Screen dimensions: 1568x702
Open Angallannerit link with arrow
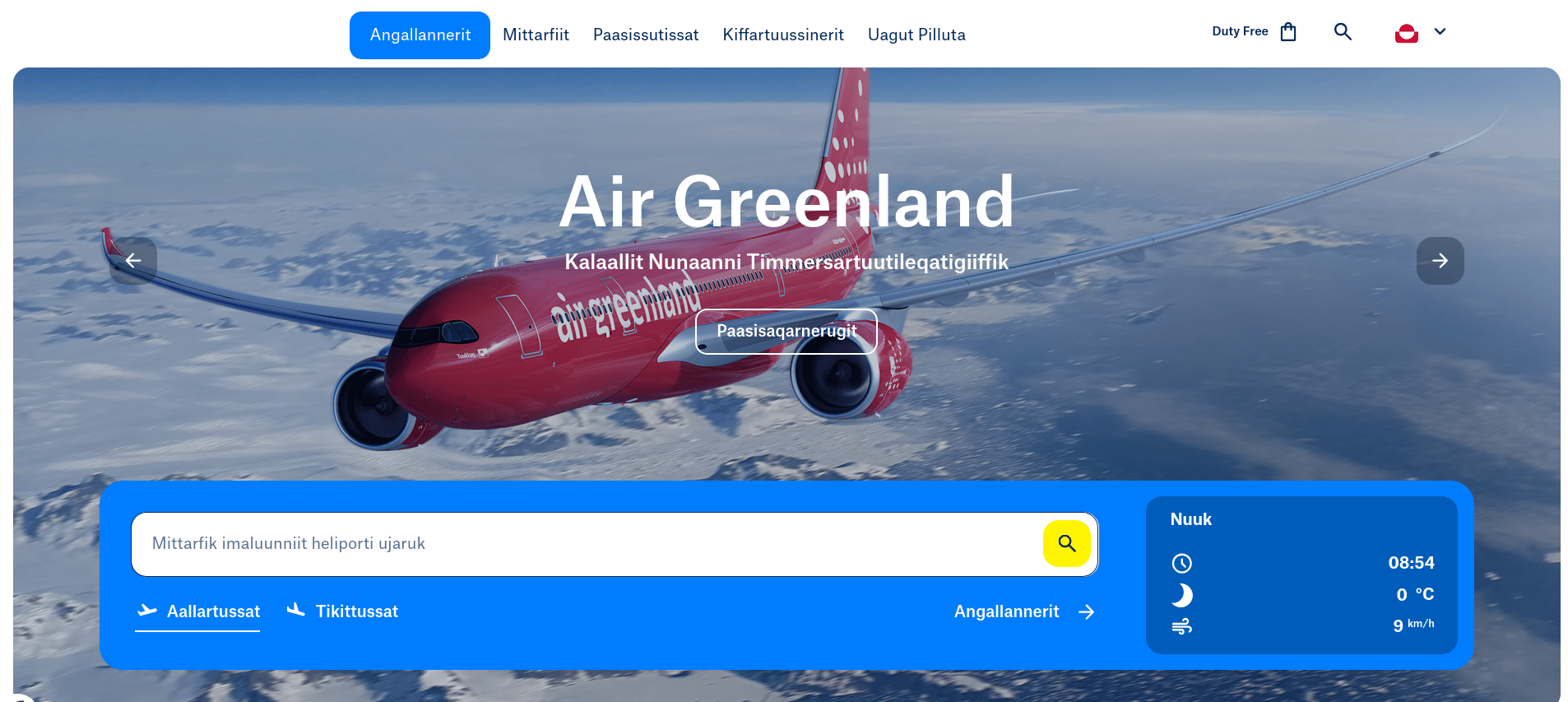pos(1024,611)
